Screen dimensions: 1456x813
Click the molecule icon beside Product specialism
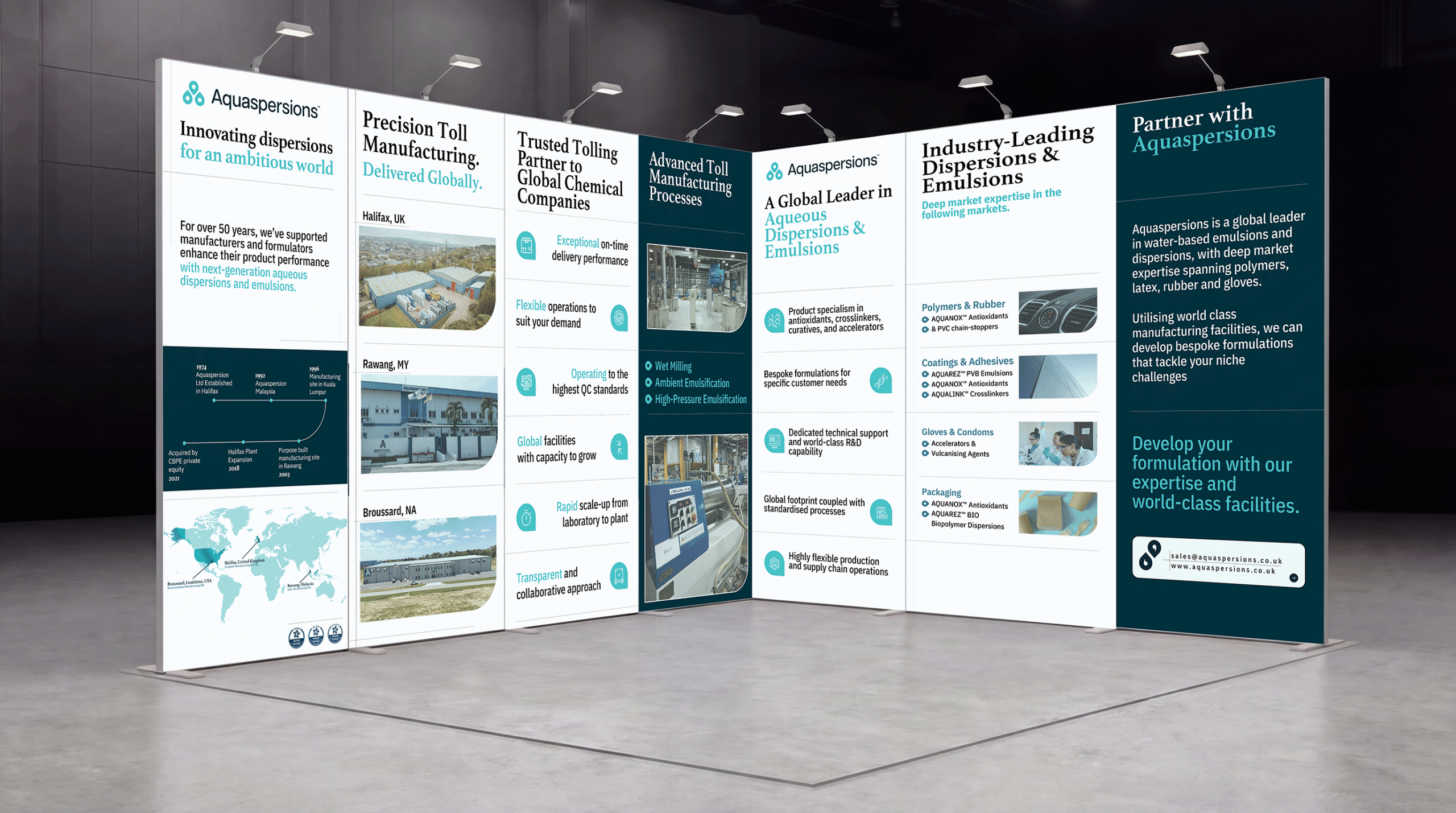774,321
